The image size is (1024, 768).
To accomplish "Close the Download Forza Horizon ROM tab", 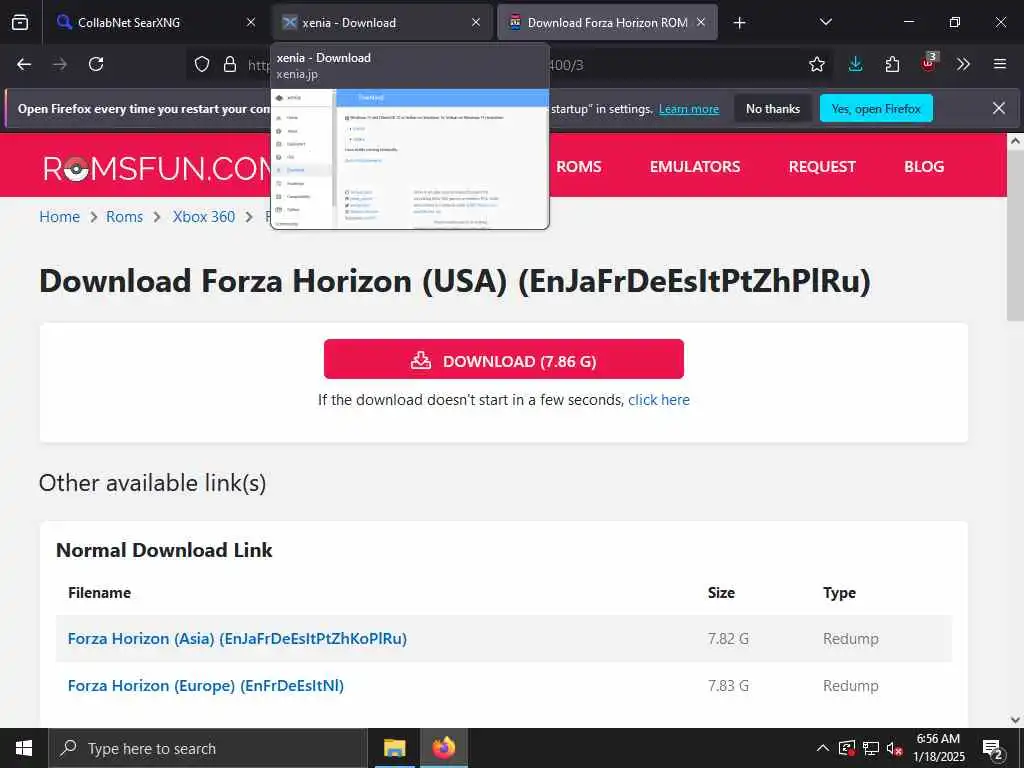I will (701, 22).
